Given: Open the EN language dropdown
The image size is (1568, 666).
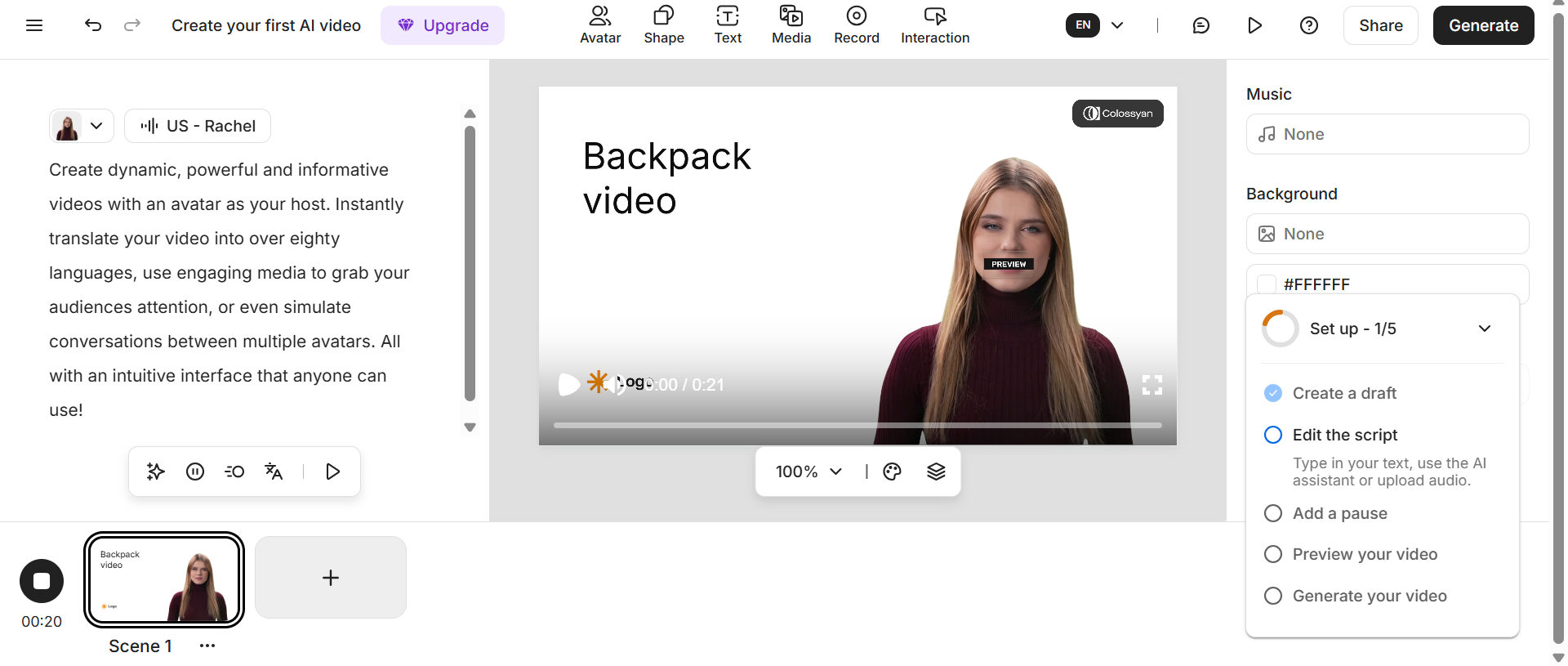Looking at the screenshot, I should [x=1096, y=25].
